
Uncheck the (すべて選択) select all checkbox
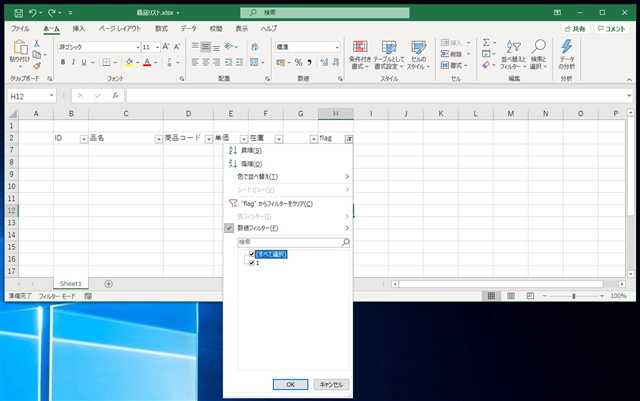pyautogui.click(x=252, y=254)
